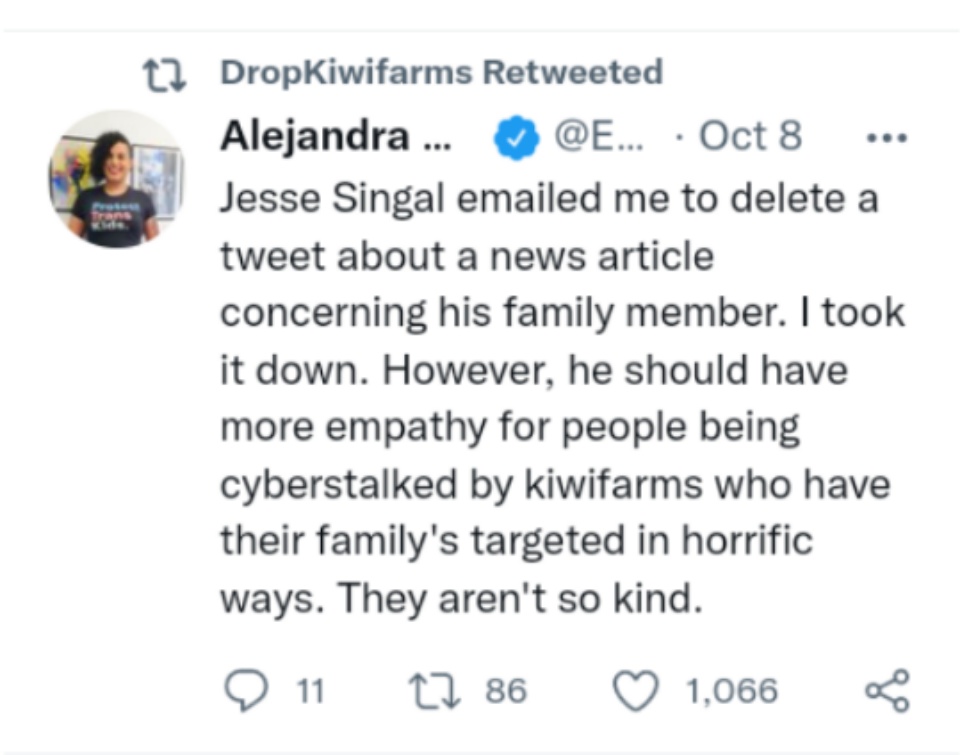Click the 'They aren't so kind' sentence
The image size is (960, 755).
(520, 598)
